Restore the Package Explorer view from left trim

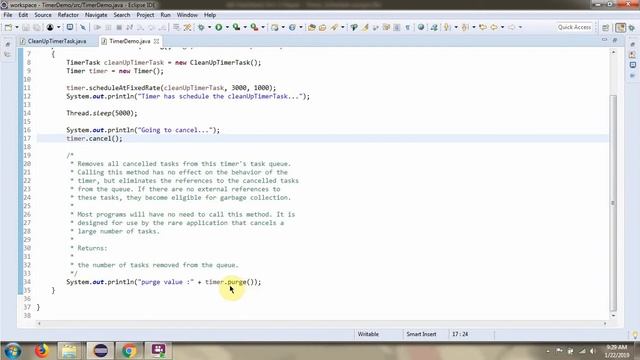[8, 44]
